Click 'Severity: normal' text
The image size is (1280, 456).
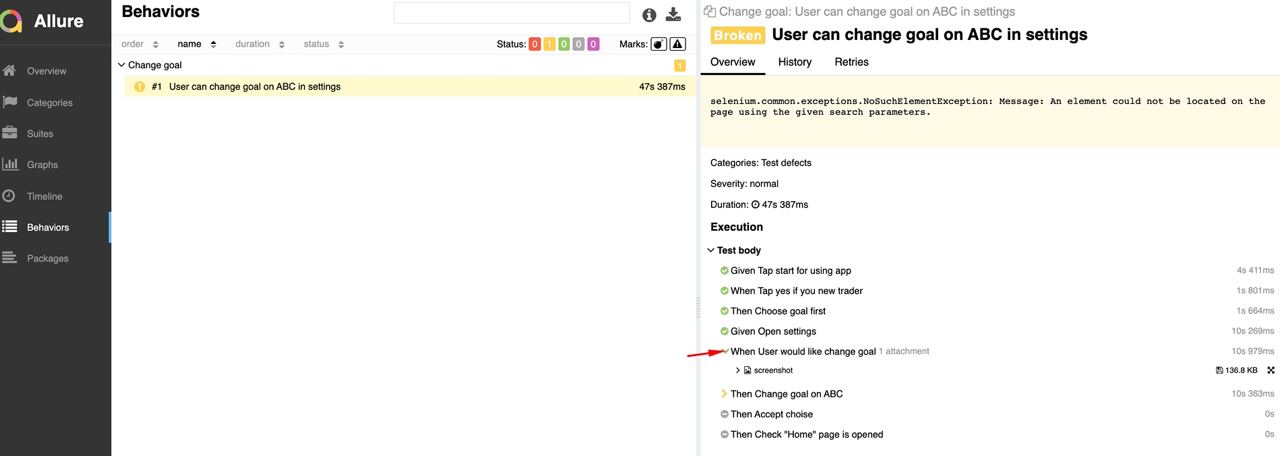pos(744,184)
